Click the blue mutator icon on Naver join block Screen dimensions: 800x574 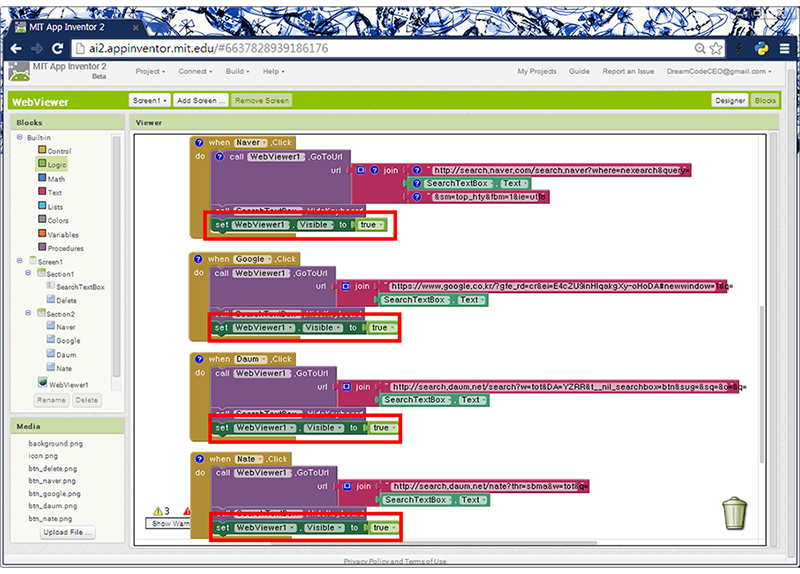coord(361,170)
